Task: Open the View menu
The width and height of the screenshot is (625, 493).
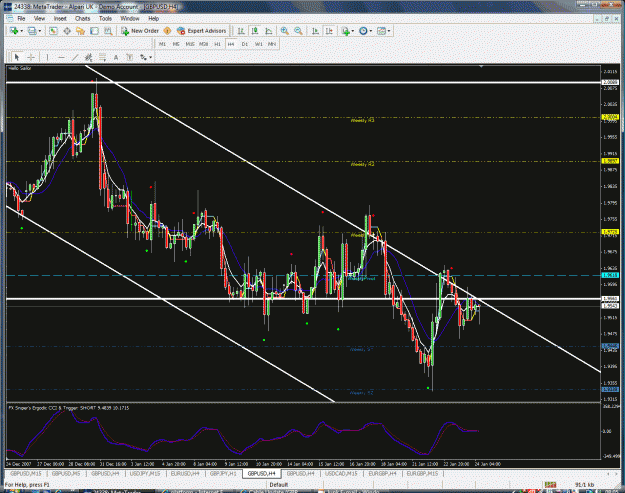Action: 39,19
